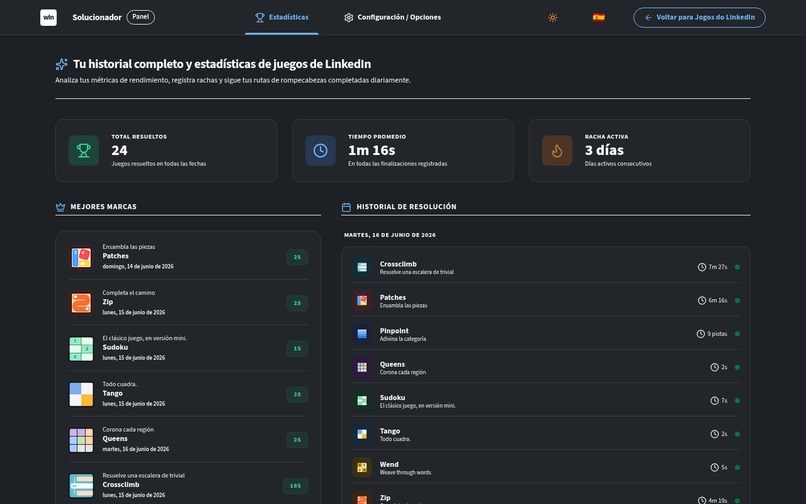Click Sudoku icon in history list
The image size is (806, 504).
[x=362, y=401]
